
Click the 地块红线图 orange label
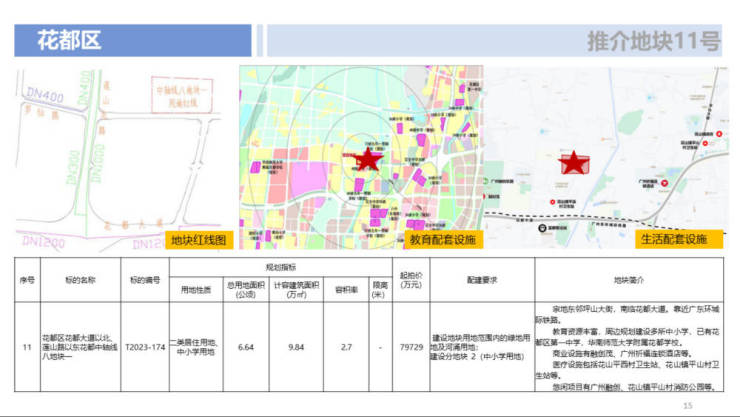click(x=200, y=240)
